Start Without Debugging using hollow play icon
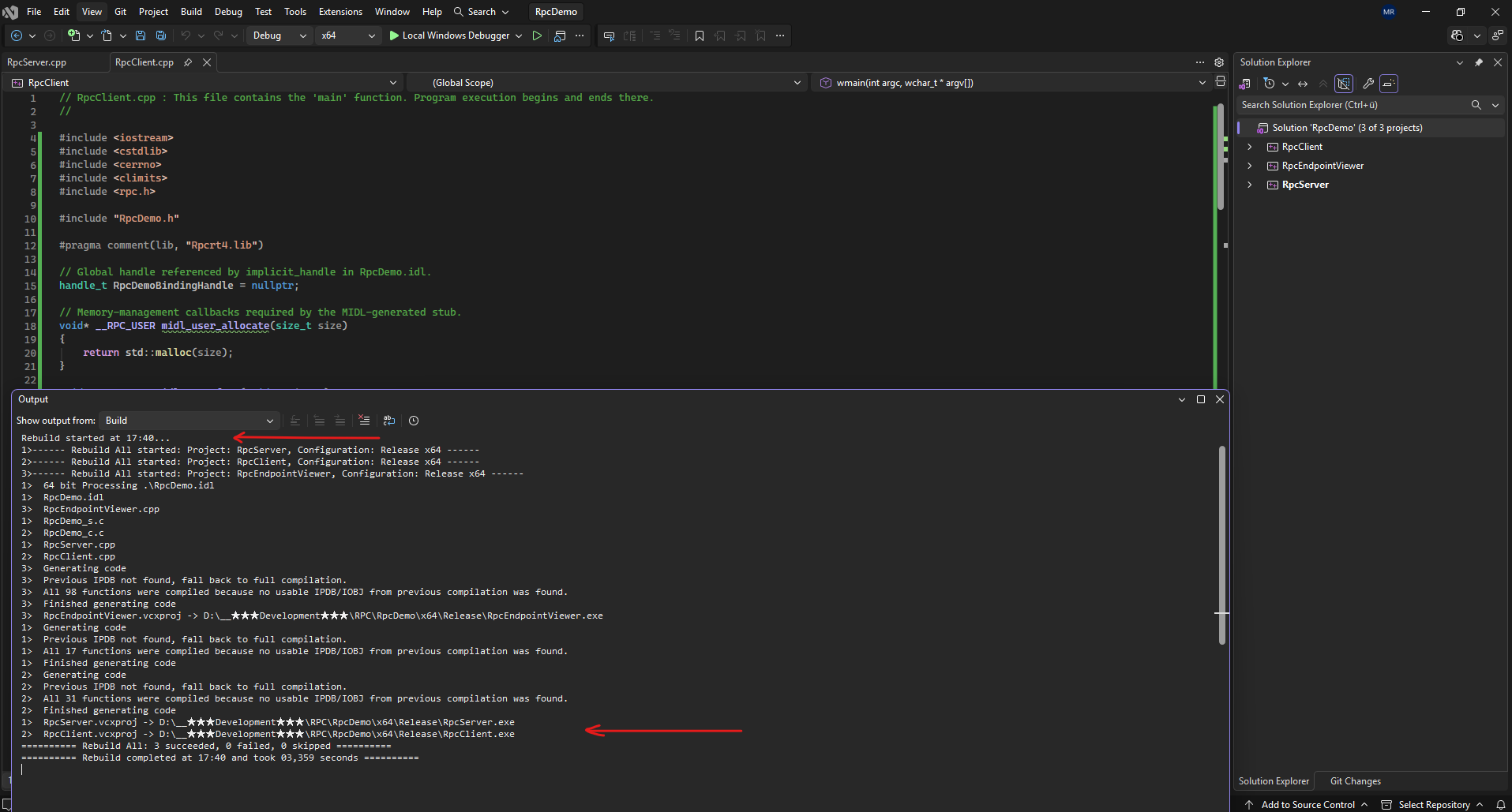The width and height of the screenshot is (1512, 812). point(537,36)
